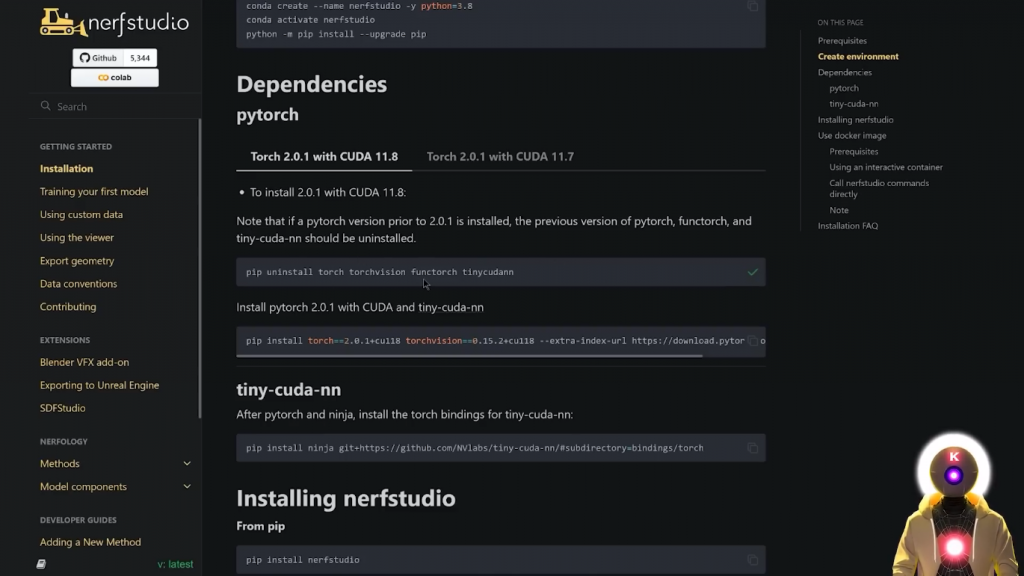The height and width of the screenshot is (576, 1024).
Task: Expand the Methods sidebar section
Action: pos(187,464)
